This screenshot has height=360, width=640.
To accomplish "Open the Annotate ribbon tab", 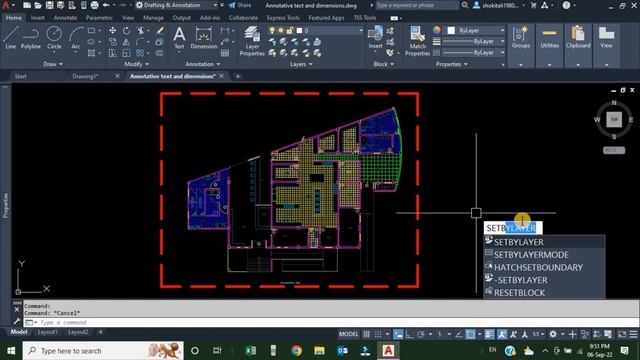I will coord(65,18).
